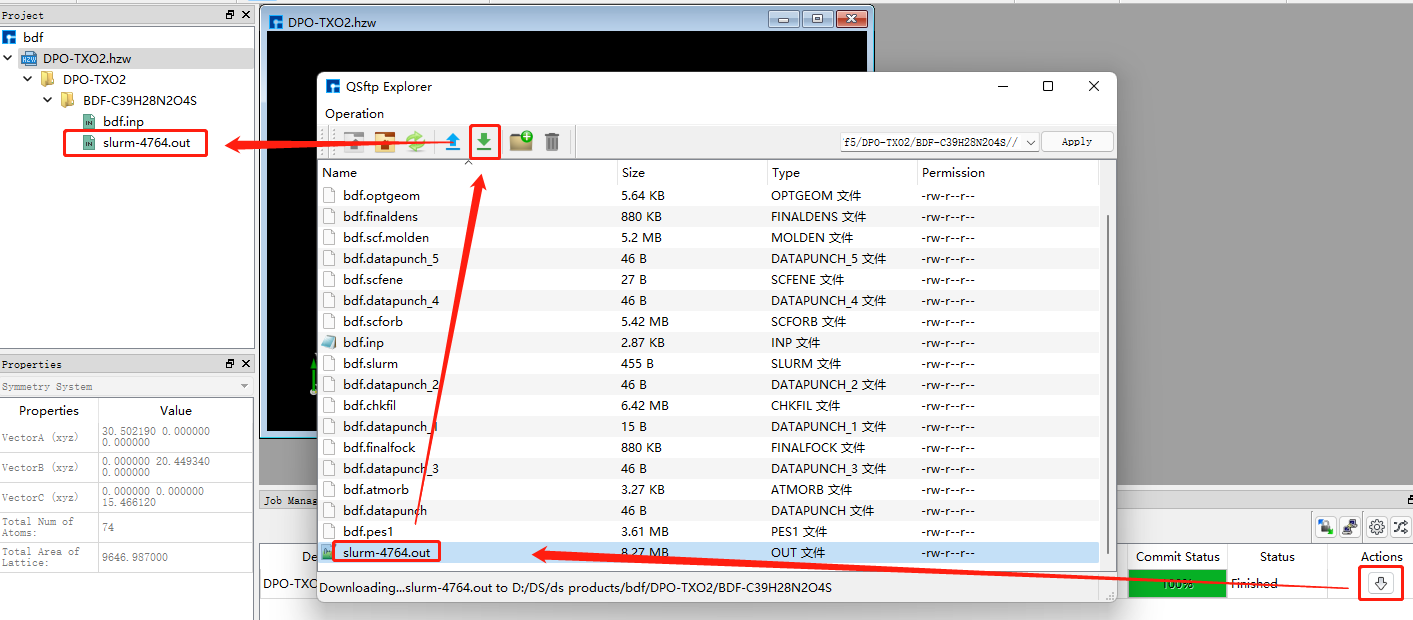Click the 100% commit status progress bar
Image resolution: width=1413 pixels, height=620 pixels.
[1177, 583]
